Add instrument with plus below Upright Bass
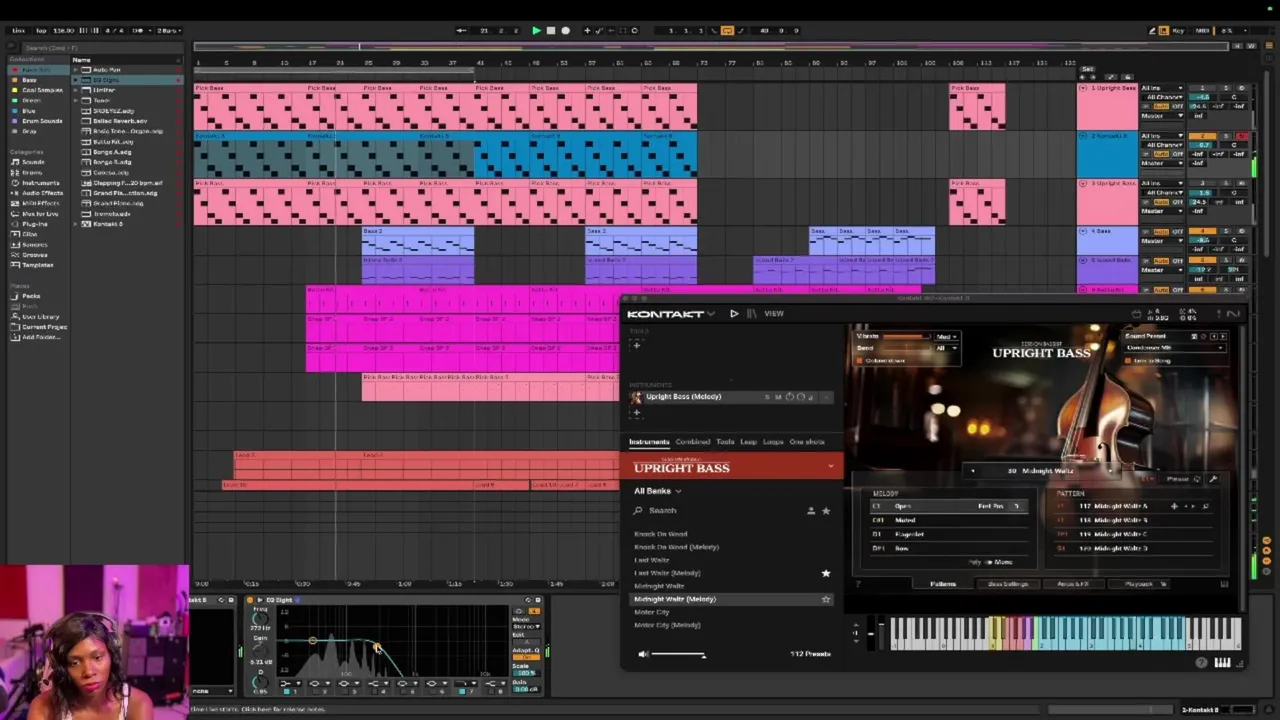The width and height of the screenshot is (1280, 720). [x=636, y=412]
